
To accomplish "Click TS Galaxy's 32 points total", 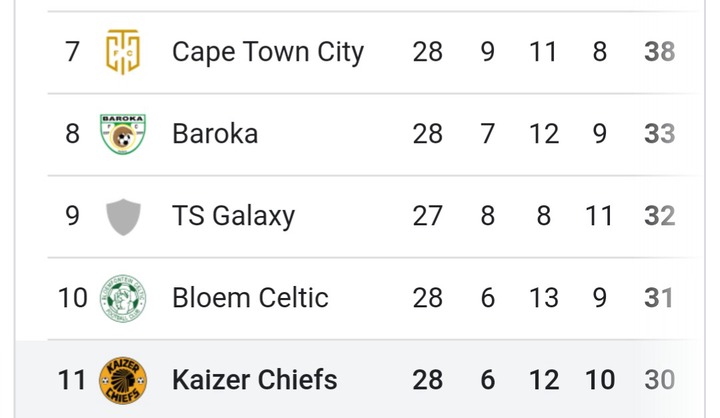I will 659,216.
